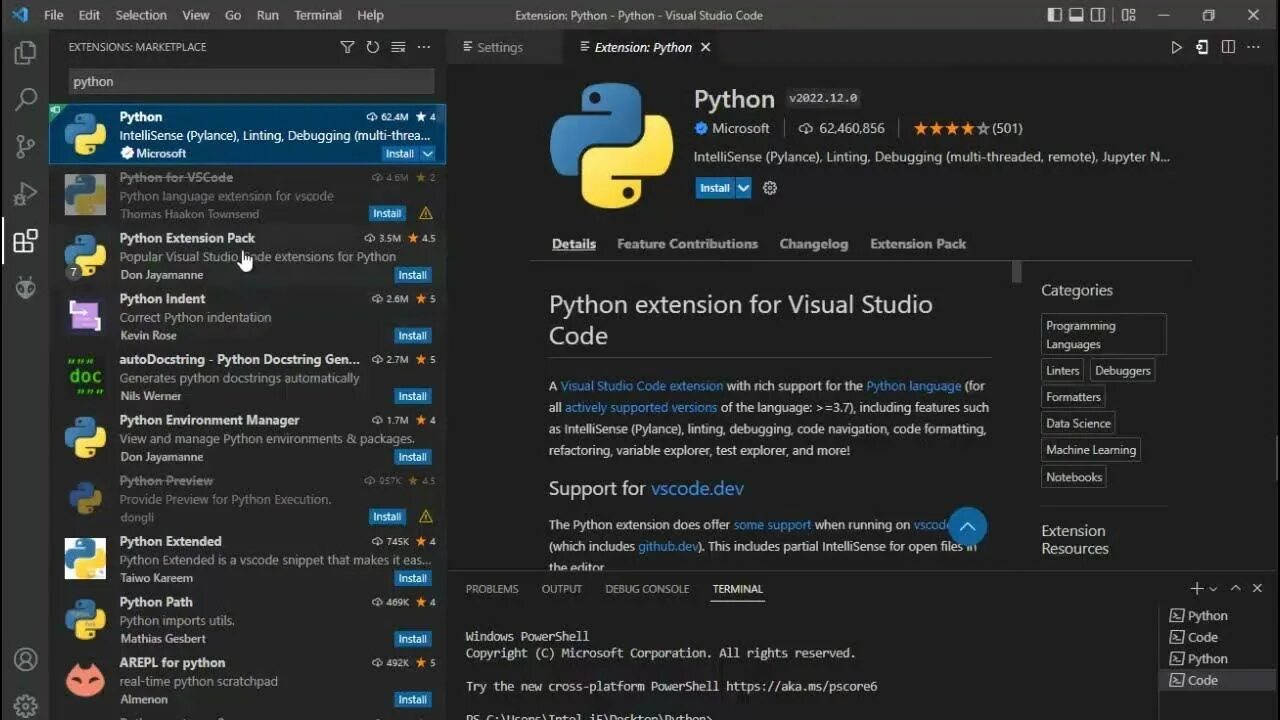
Task: Split the editor to the right
Action: [1228, 47]
